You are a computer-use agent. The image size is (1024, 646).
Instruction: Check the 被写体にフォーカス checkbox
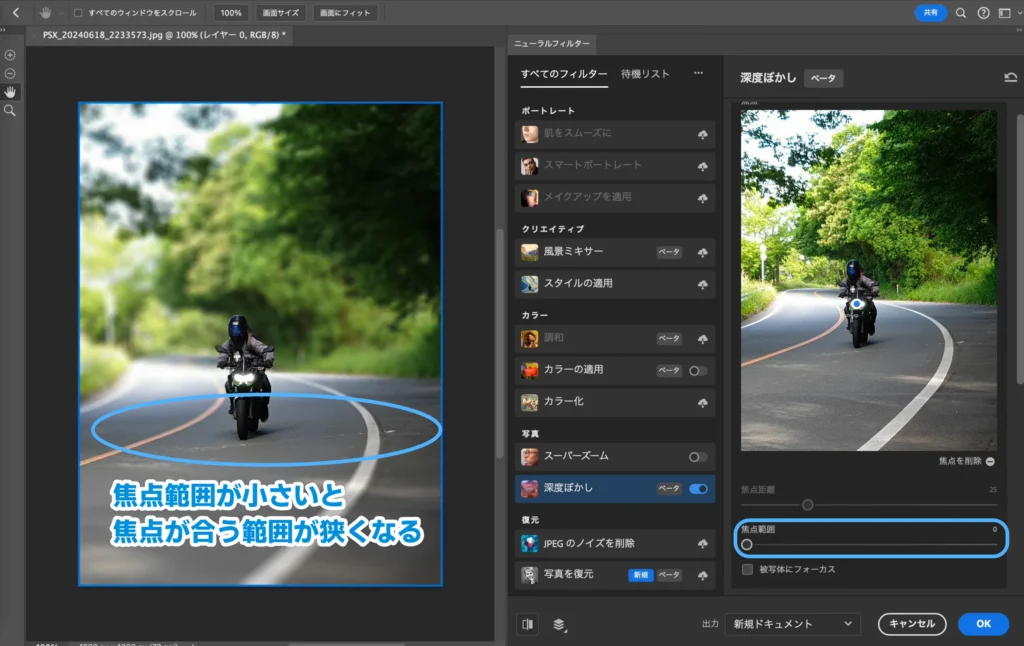(x=747, y=569)
